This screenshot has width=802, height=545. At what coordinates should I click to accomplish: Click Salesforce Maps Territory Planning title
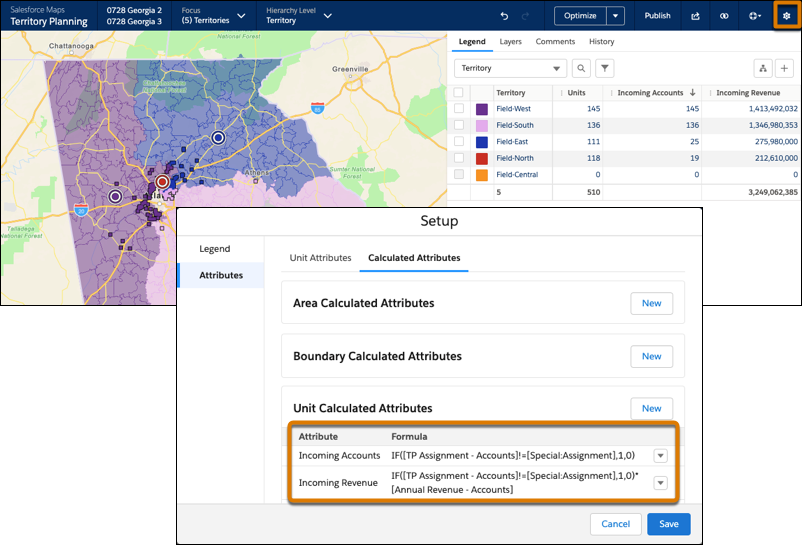pos(49,16)
